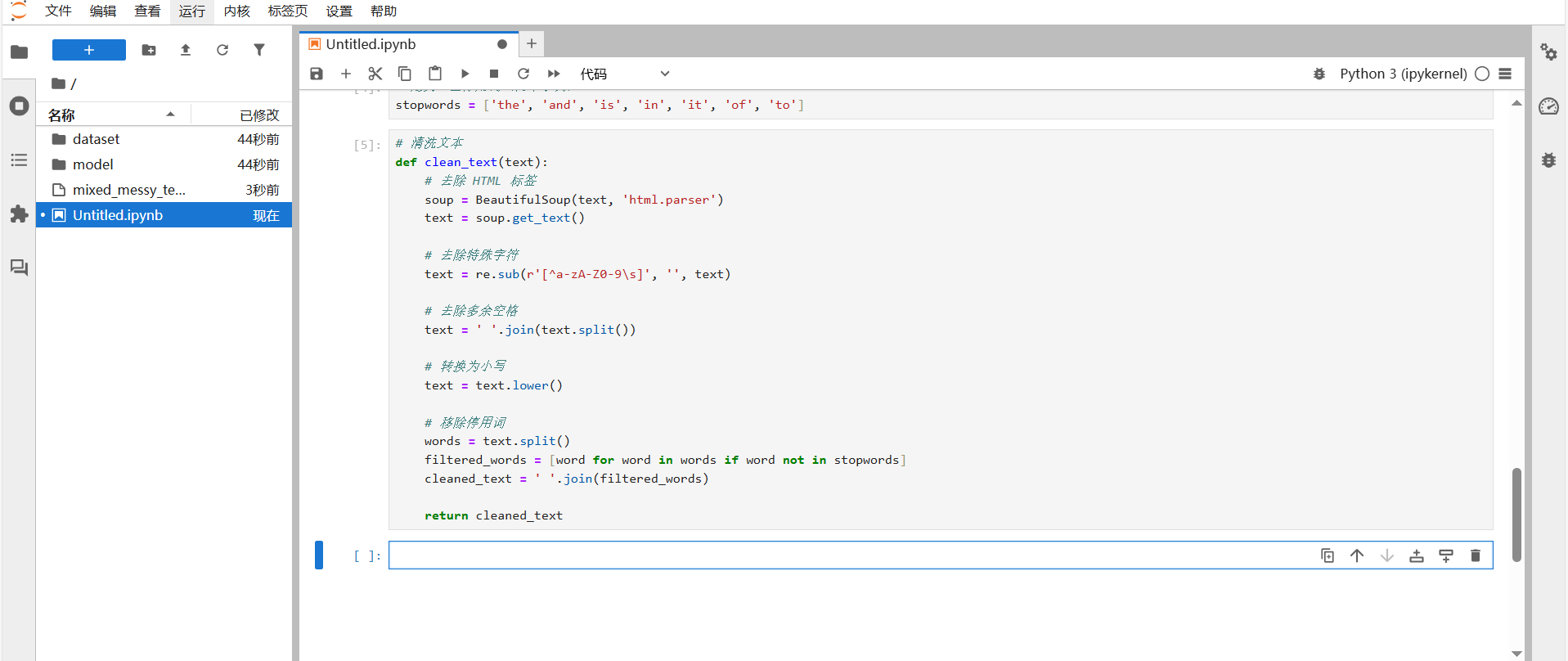Image resolution: width=1568 pixels, height=661 pixels.
Task: Click the Jupyter logo icon
Action: point(18,11)
